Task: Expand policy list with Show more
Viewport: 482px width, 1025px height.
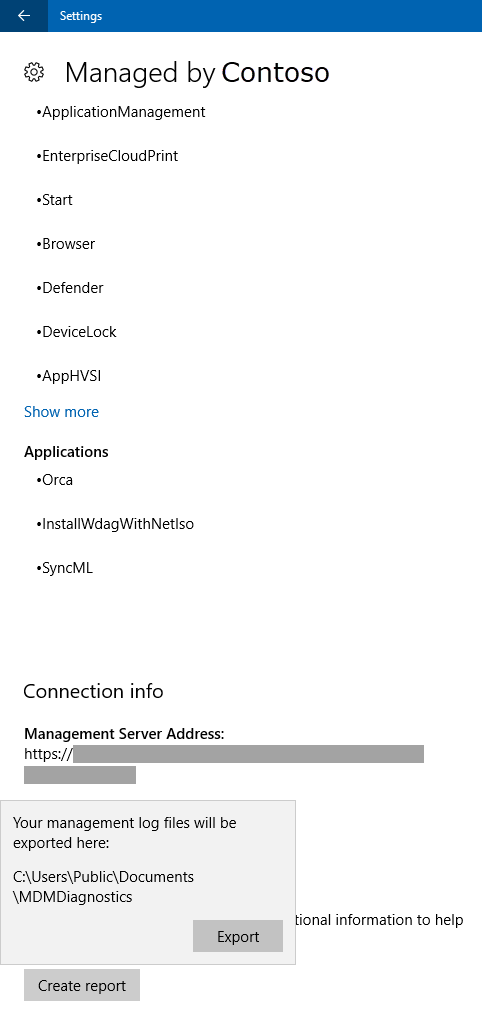Action: pos(61,412)
